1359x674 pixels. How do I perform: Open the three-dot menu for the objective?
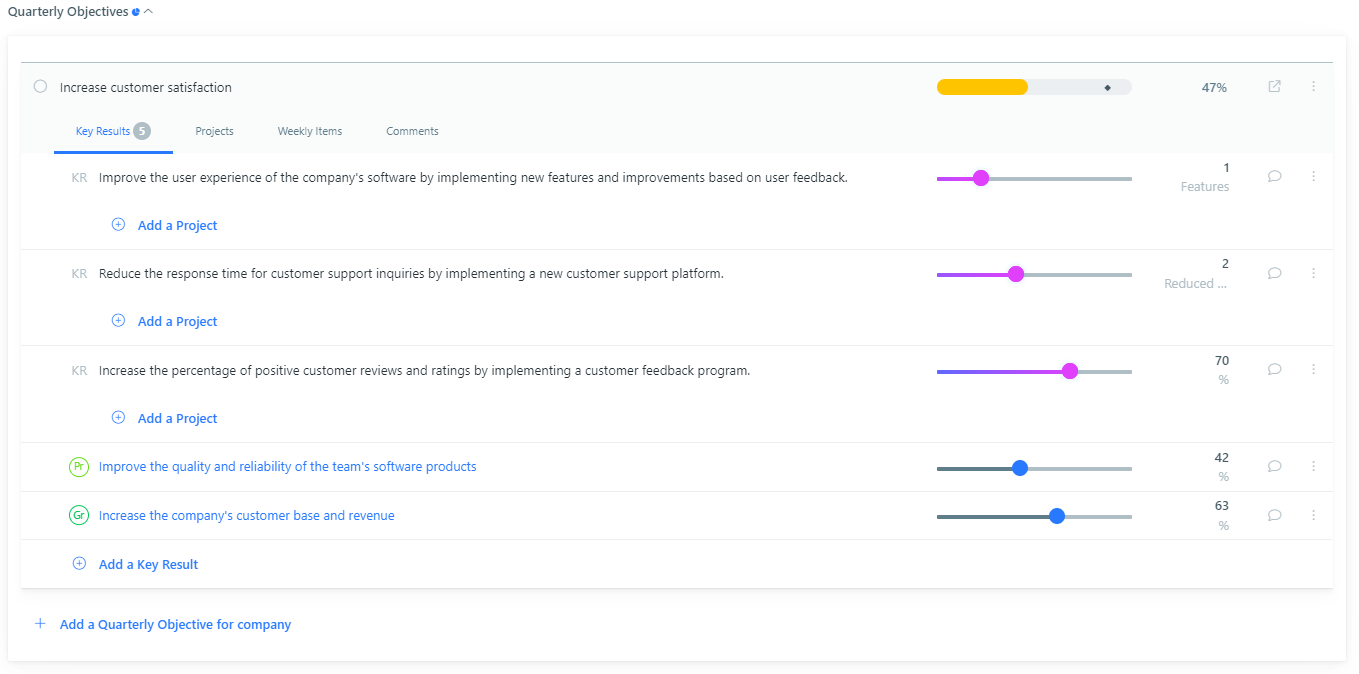(x=1314, y=87)
